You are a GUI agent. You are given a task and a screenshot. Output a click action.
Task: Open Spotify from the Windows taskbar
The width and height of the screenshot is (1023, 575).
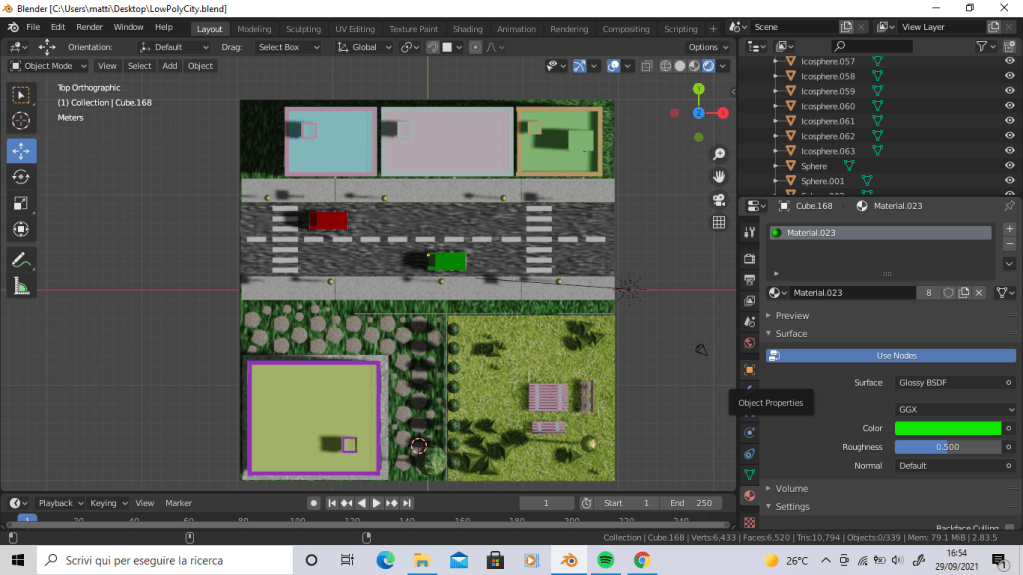(x=605, y=560)
